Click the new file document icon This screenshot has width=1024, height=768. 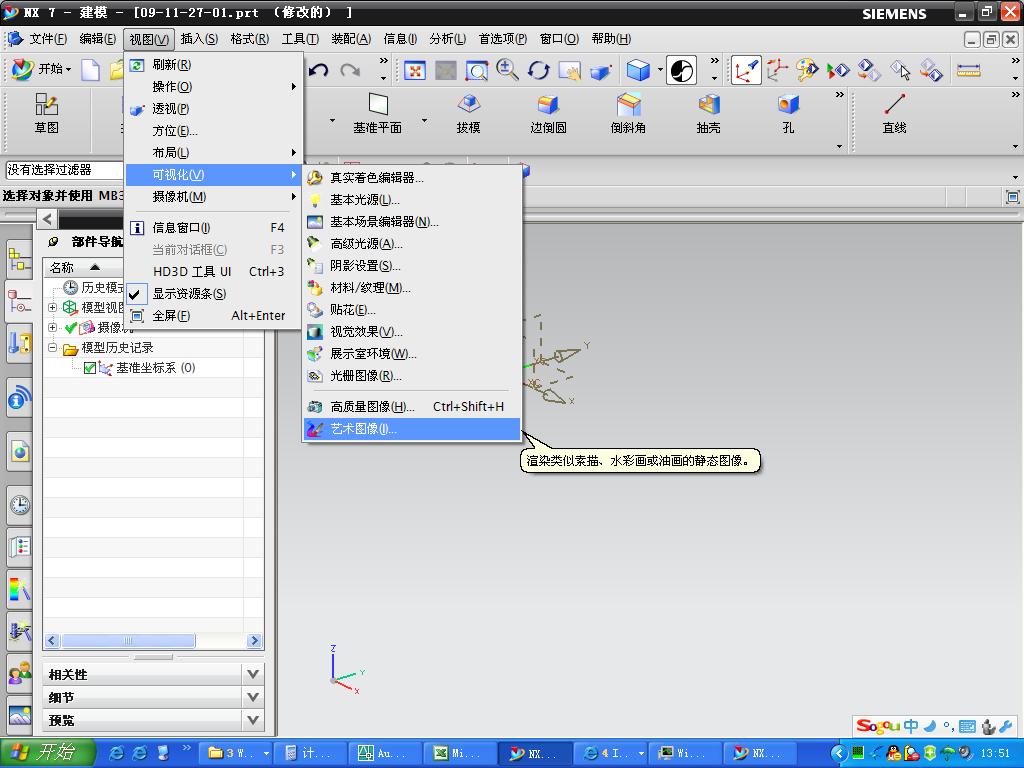pyautogui.click(x=90, y=70)
